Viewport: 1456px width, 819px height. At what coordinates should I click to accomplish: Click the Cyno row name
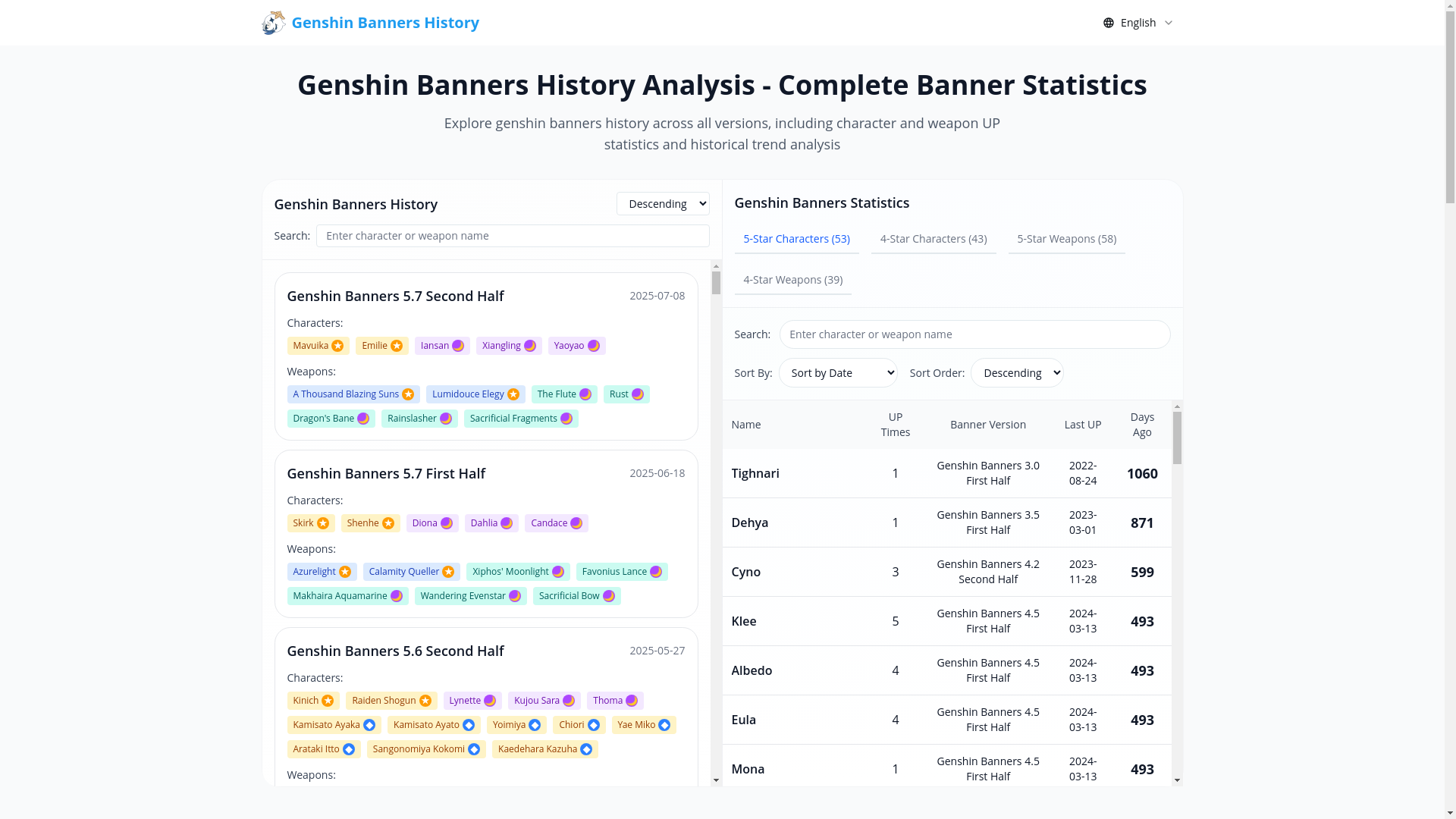point(745,572)
